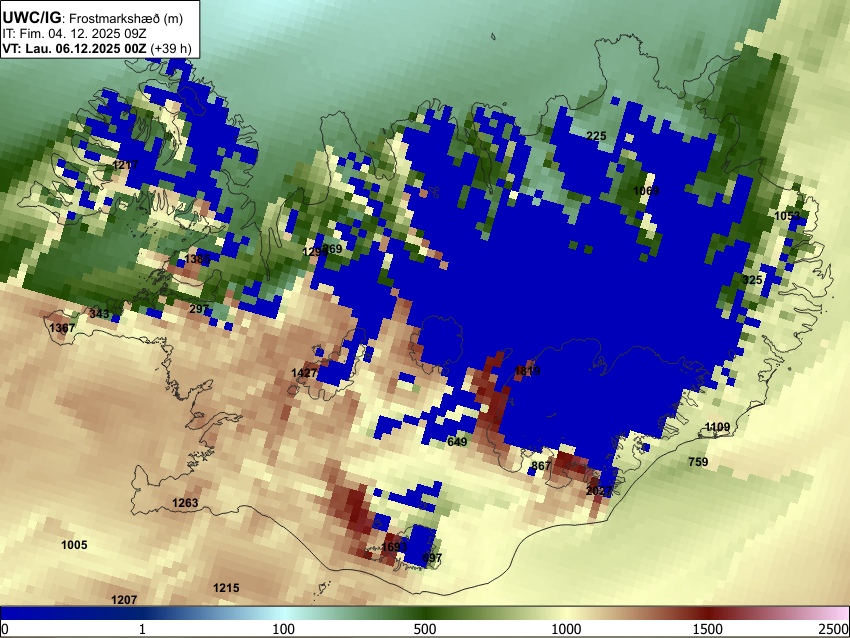The image size is (850, 638).
Task: Click the map value 1005
Action: (x=74, y=545)
